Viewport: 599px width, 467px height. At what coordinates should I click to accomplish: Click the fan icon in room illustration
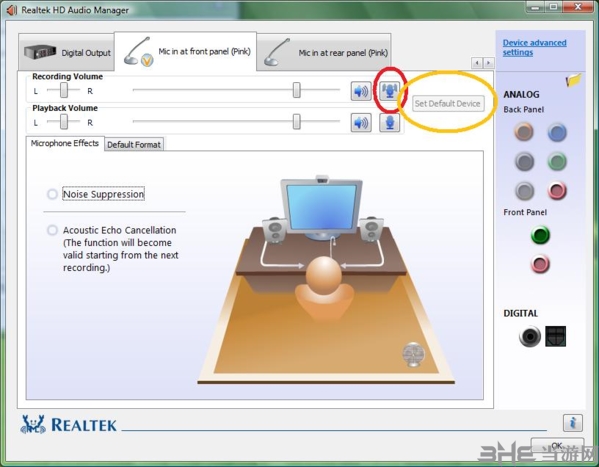tap(413, 354)
